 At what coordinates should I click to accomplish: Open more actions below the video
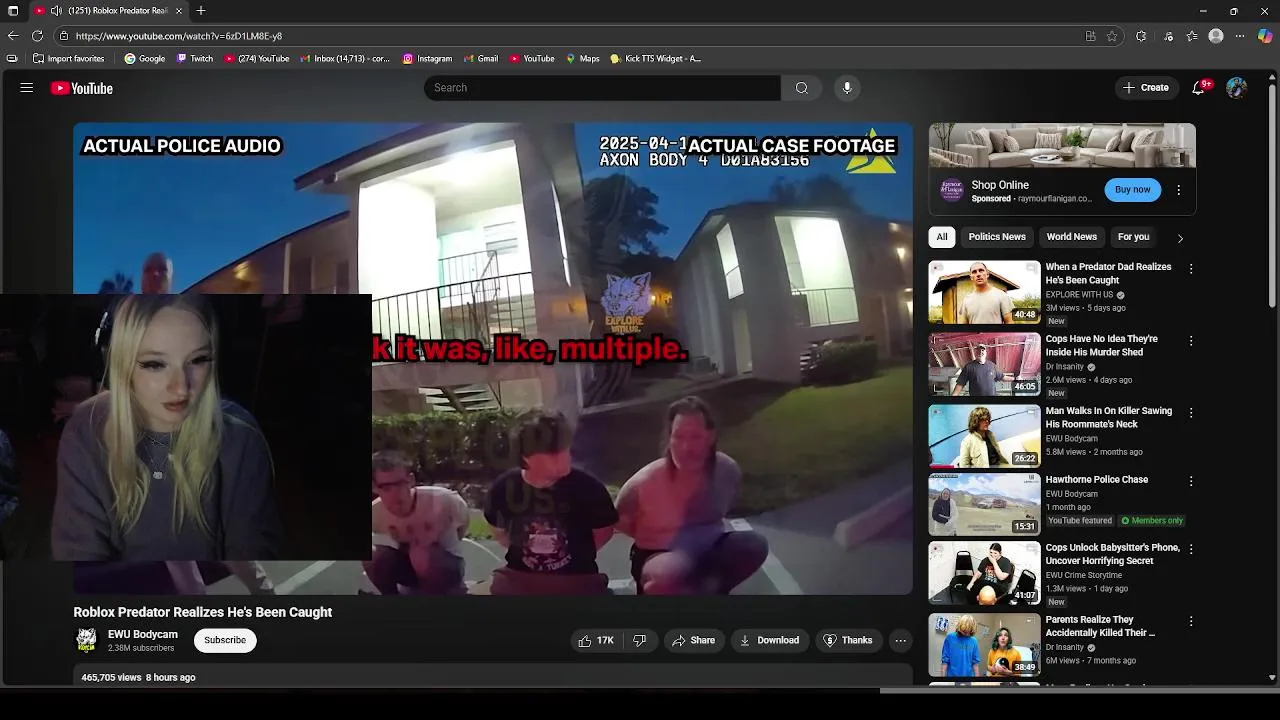coord(901,640)
